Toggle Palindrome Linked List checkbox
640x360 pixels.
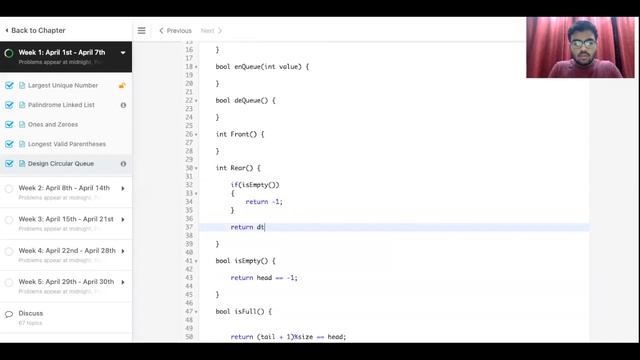tap(9, 105)
